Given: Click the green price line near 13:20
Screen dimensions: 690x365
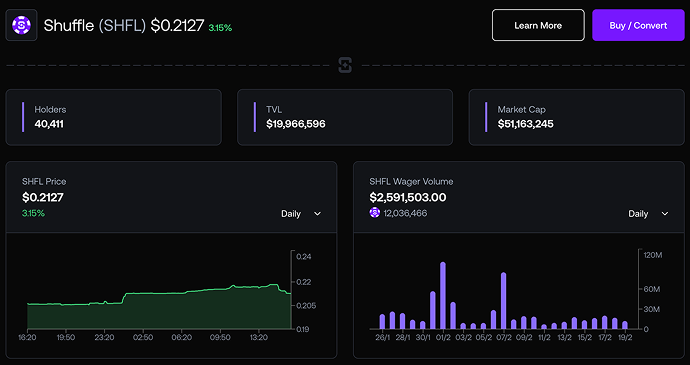Looking at the screenshot, I should coord(259,287).
